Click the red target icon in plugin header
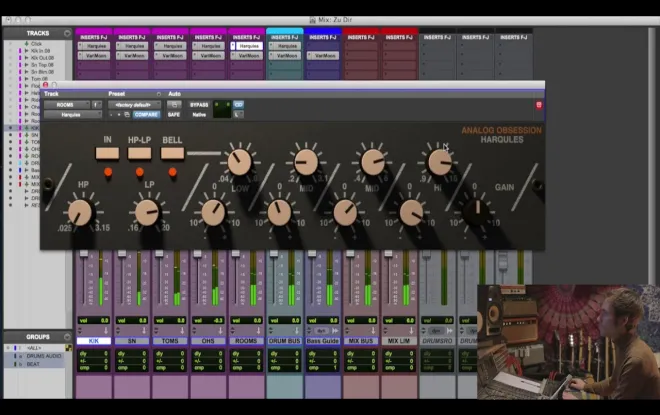Image resolution: width=660 pixels, height=415 pixels. (539, 105)
